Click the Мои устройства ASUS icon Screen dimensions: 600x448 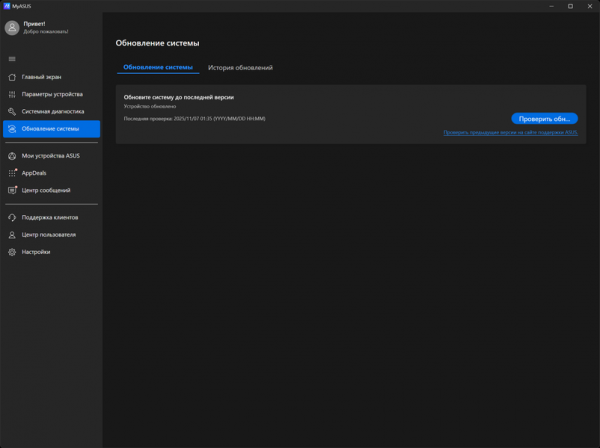coord(12,156)
